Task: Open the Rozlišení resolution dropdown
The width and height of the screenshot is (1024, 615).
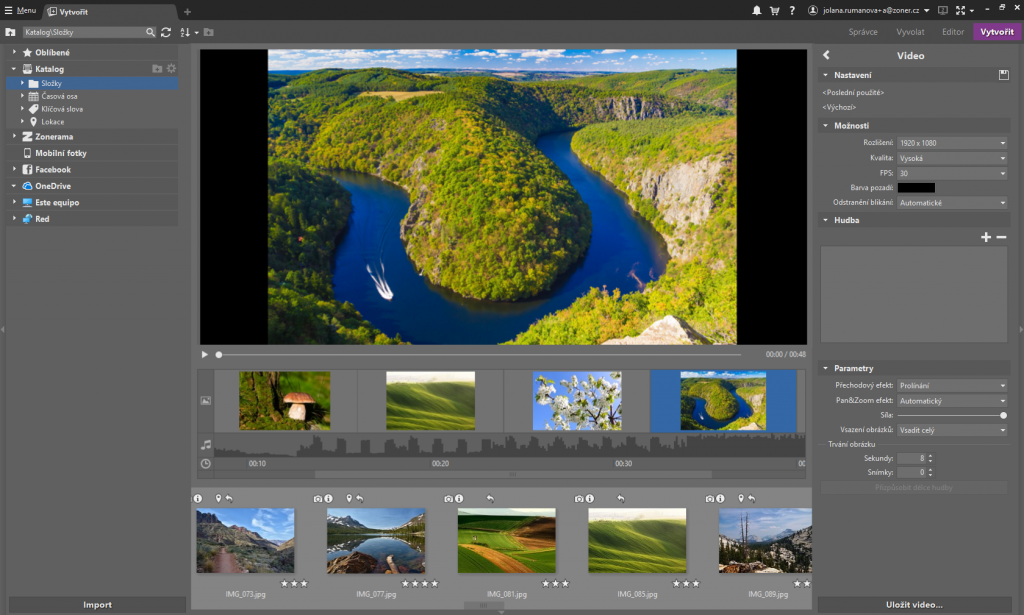Action: (x=951, y=143)
